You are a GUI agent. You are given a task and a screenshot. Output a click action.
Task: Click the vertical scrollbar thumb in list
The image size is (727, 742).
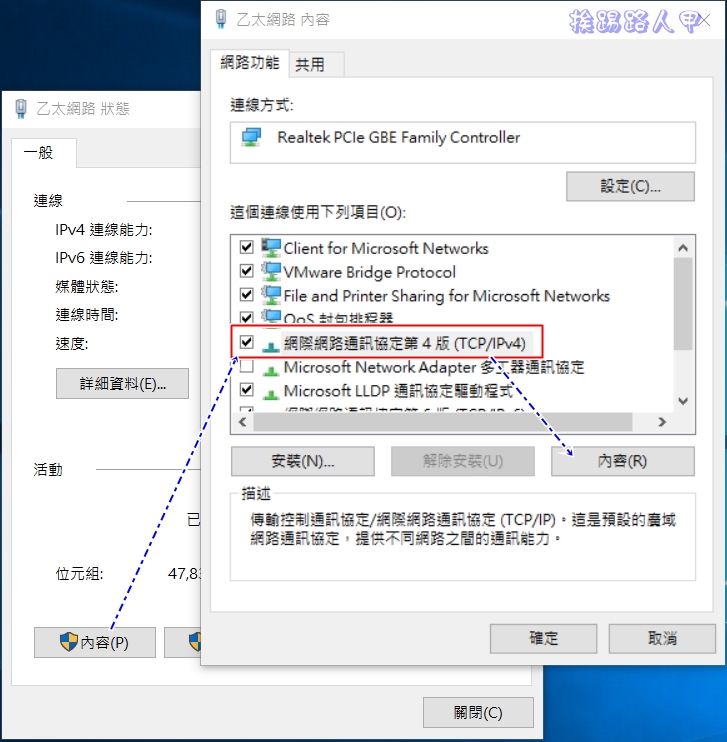[683, 303]
